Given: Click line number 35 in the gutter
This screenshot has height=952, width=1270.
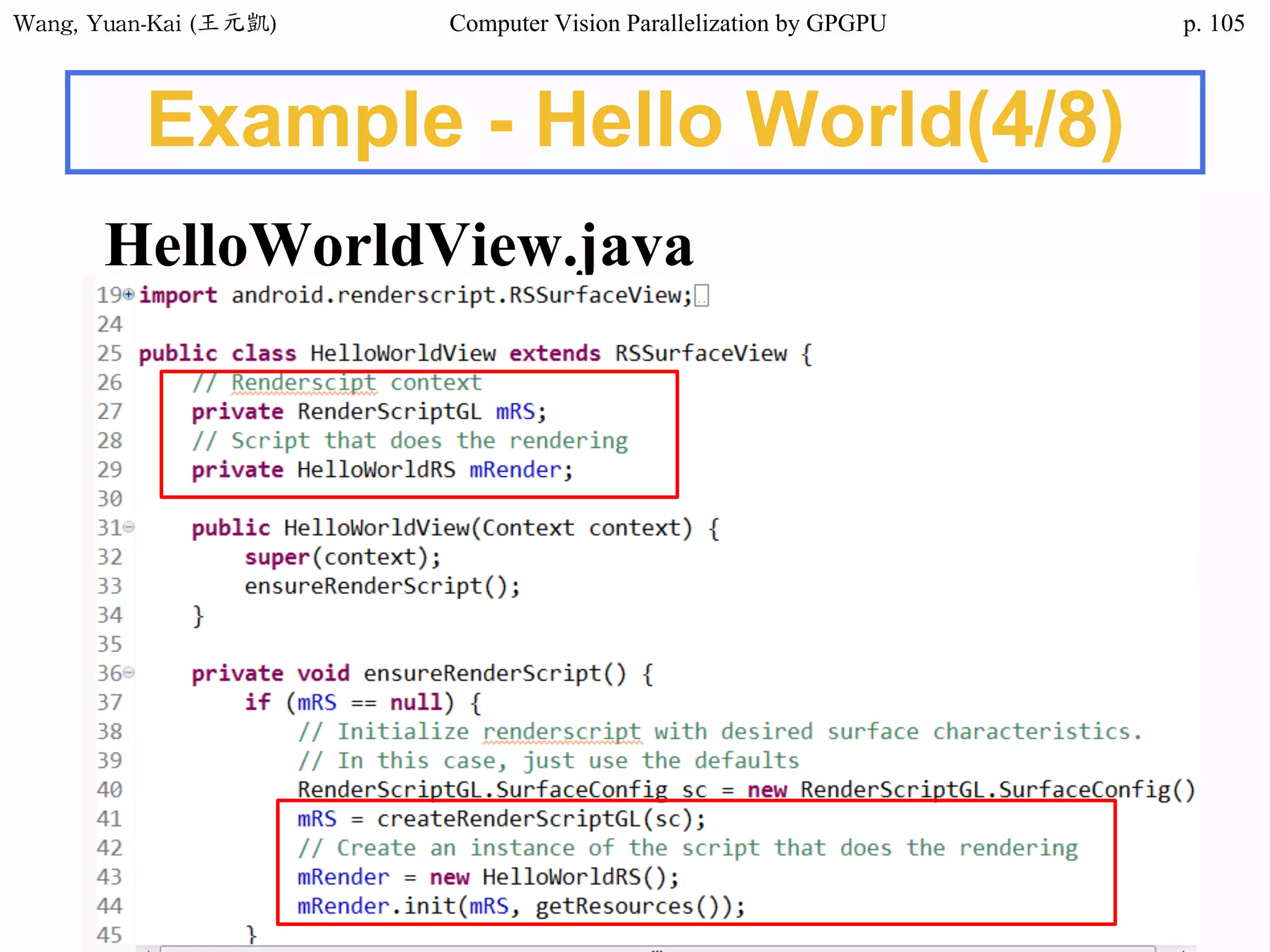Looking at the screenshot, I should (110, 645).
